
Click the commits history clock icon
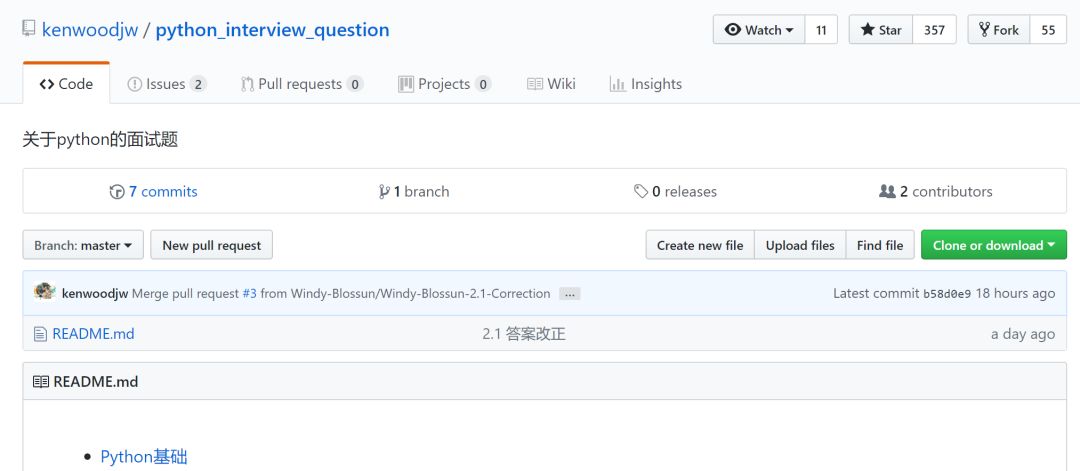tap(117, 192)
